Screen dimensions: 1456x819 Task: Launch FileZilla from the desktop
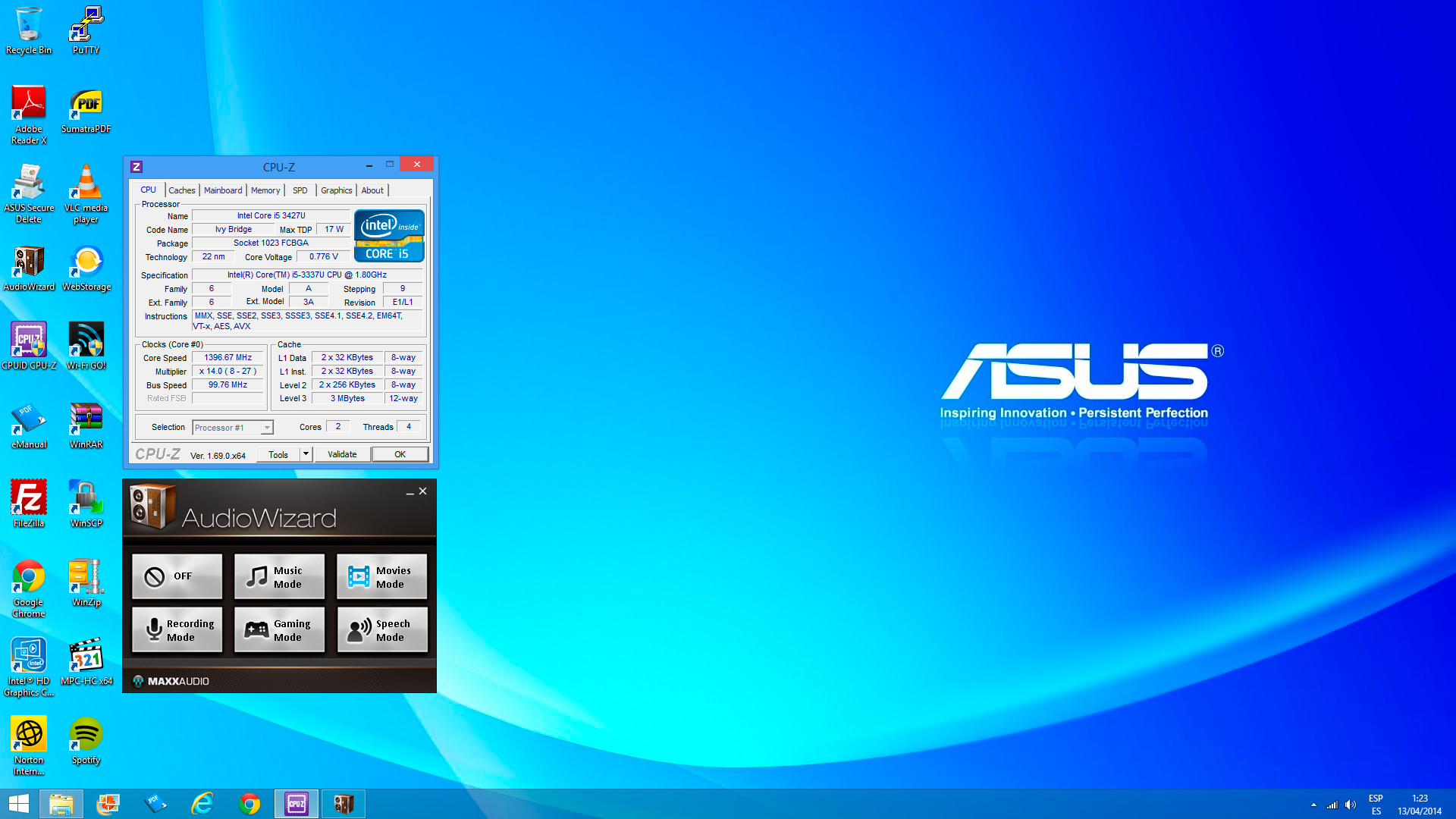click(29, 503)
